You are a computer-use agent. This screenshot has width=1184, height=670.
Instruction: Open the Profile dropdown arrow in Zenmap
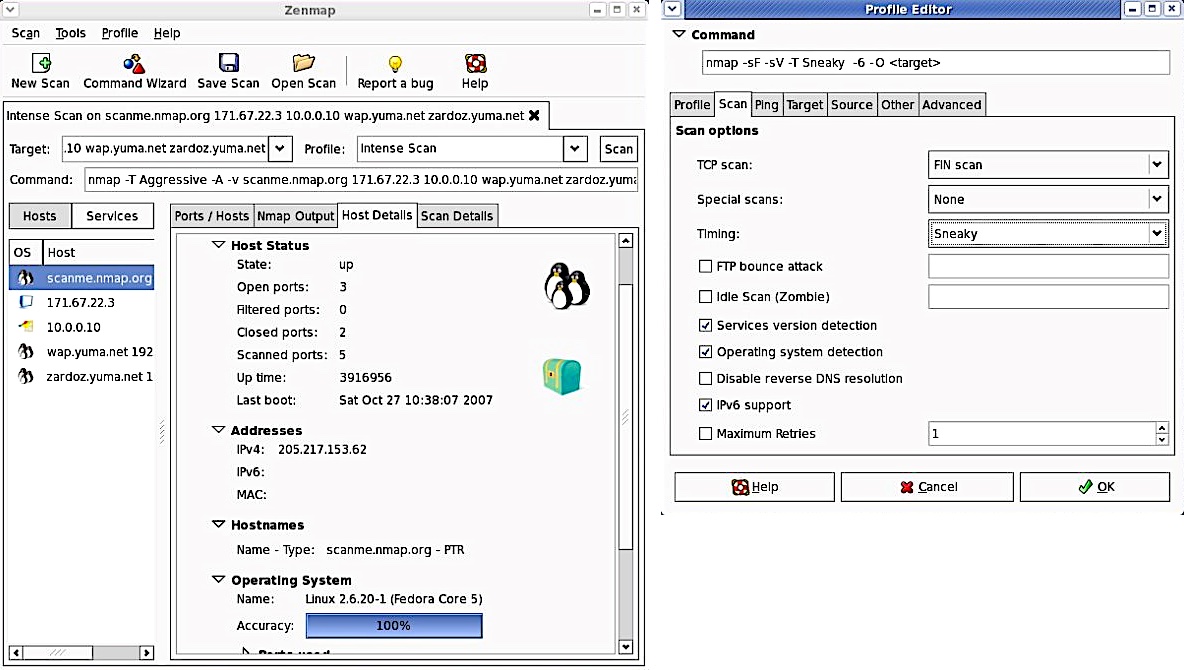(x=575, y=149)
